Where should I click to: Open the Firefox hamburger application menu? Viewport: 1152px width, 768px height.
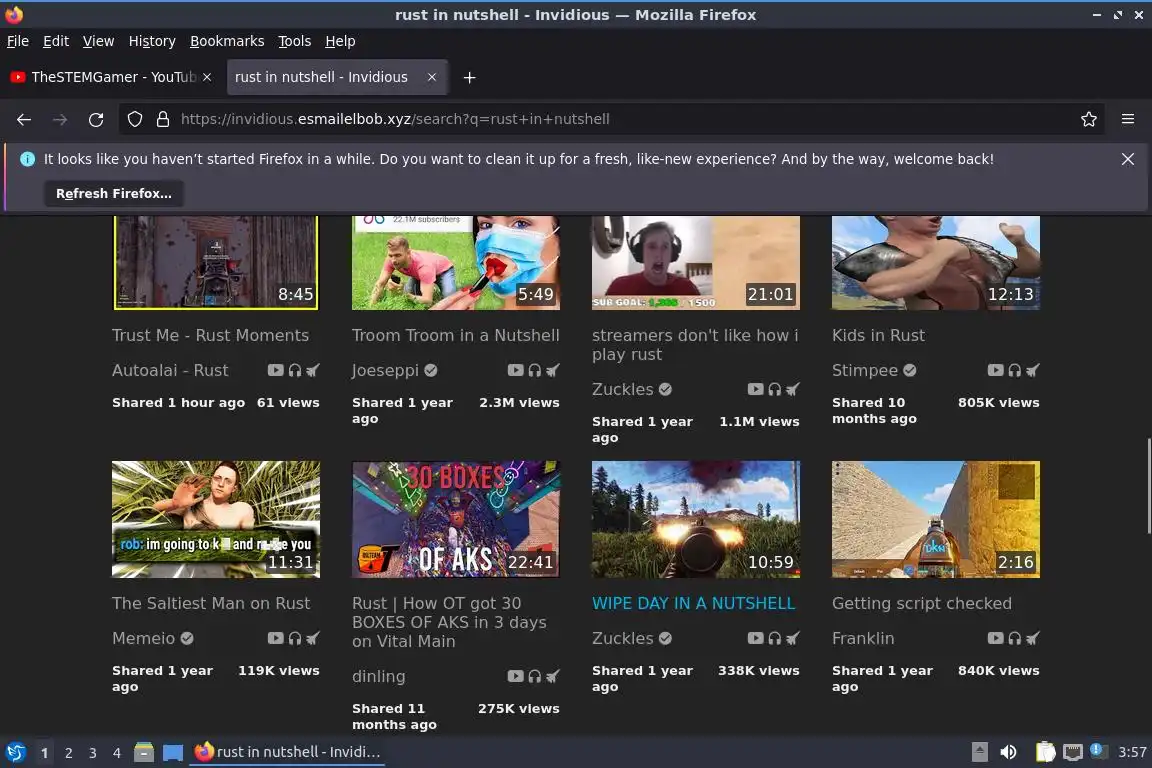coord(1128,119)
